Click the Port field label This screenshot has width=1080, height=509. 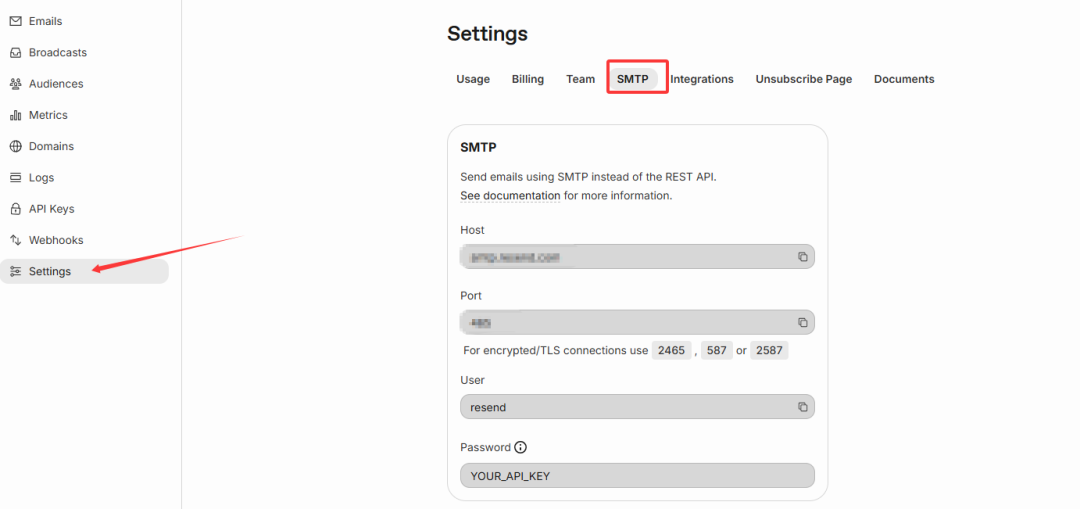pos(471,295)
